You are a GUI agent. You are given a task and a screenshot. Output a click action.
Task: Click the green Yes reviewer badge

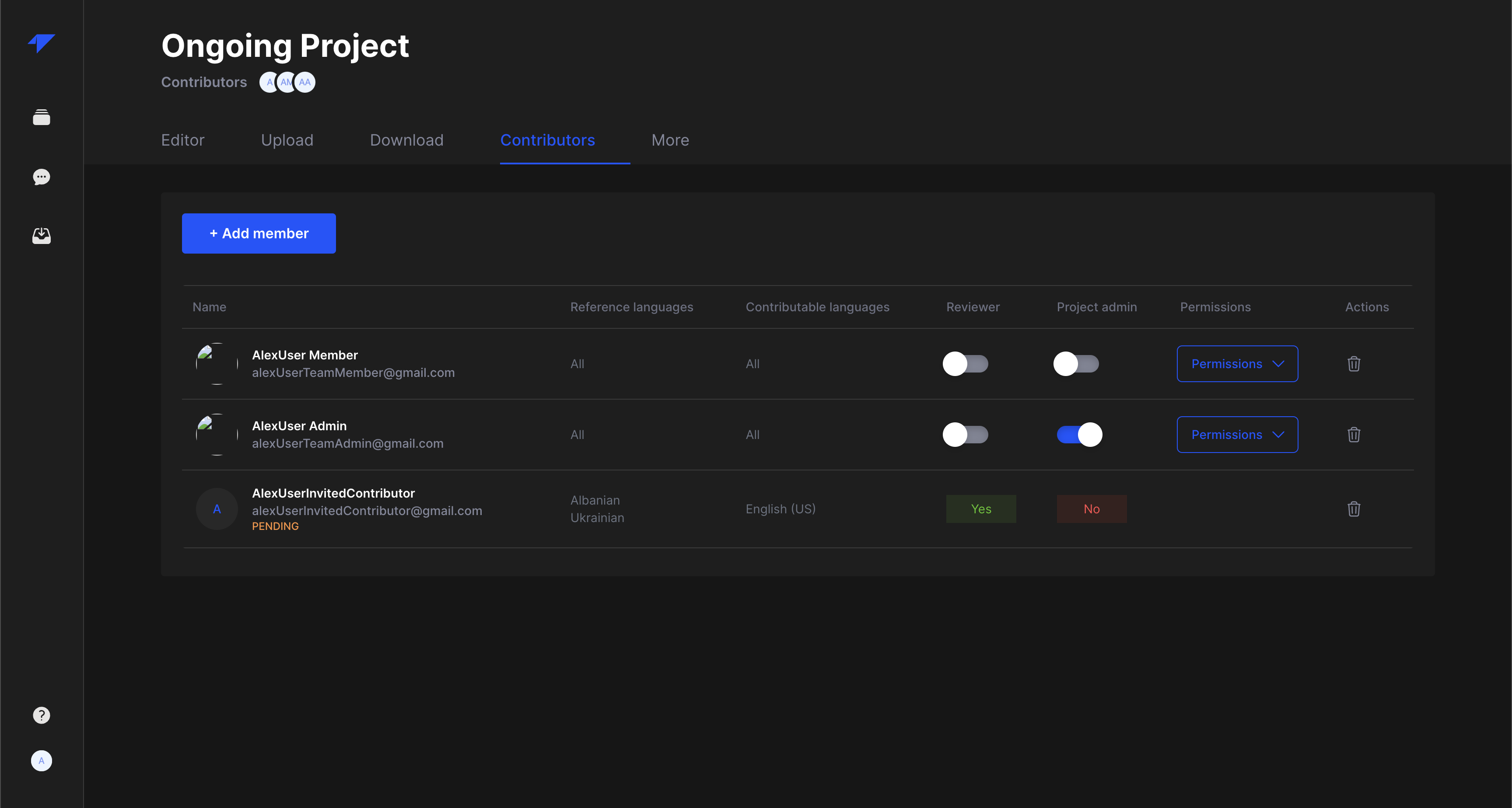[981, 509]
